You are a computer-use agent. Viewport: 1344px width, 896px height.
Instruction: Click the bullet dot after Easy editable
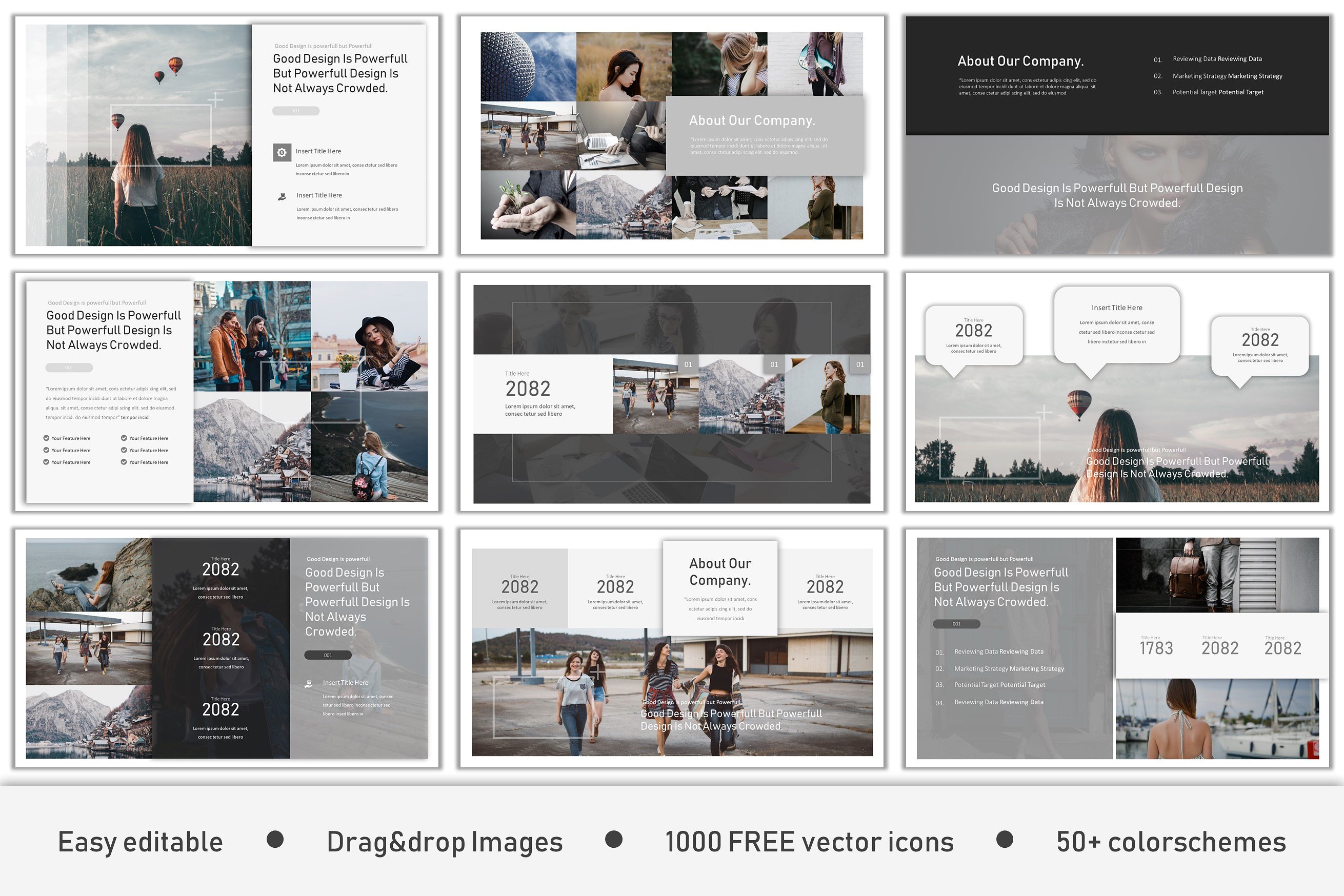tap(275, 840)
